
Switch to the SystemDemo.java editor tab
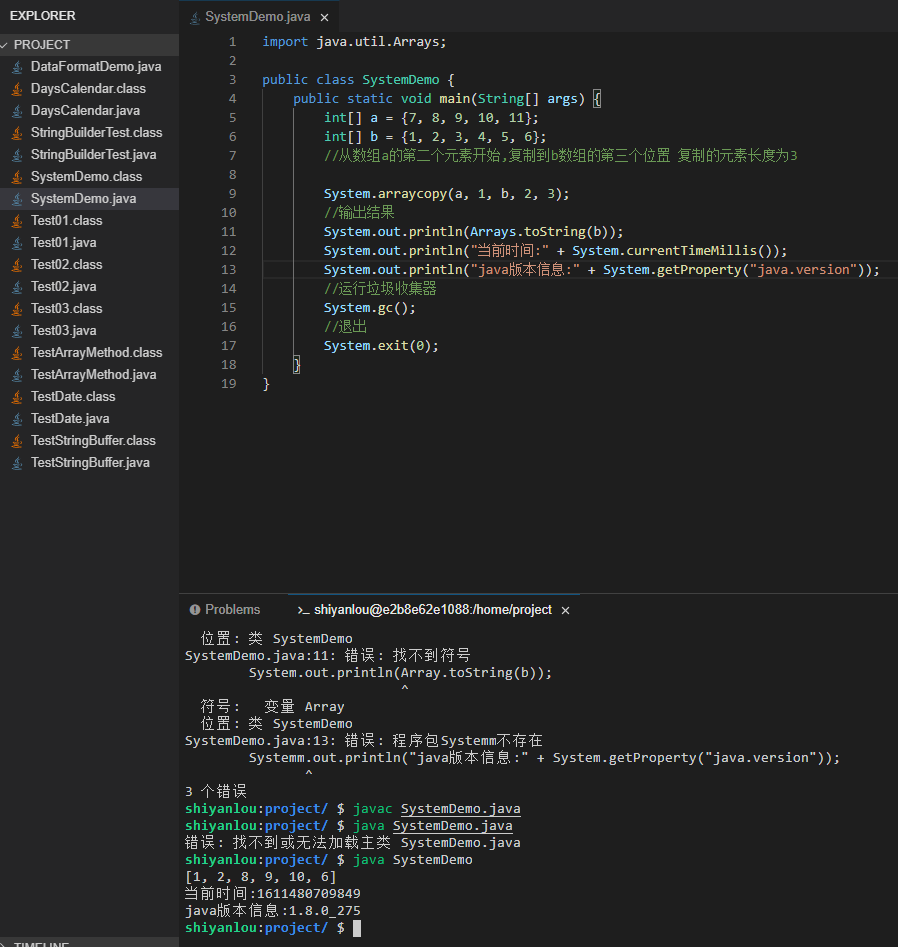[x=258, y=17]
